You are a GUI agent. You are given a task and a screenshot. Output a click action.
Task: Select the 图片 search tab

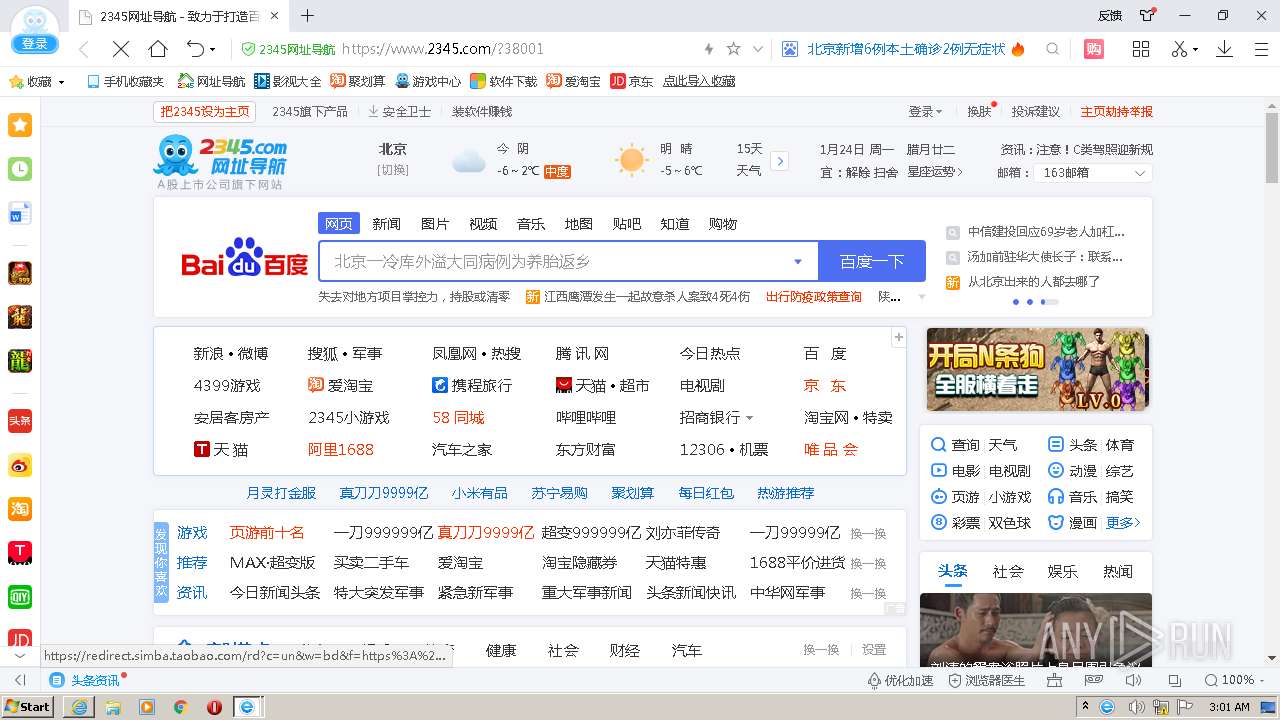click(435, 223)
